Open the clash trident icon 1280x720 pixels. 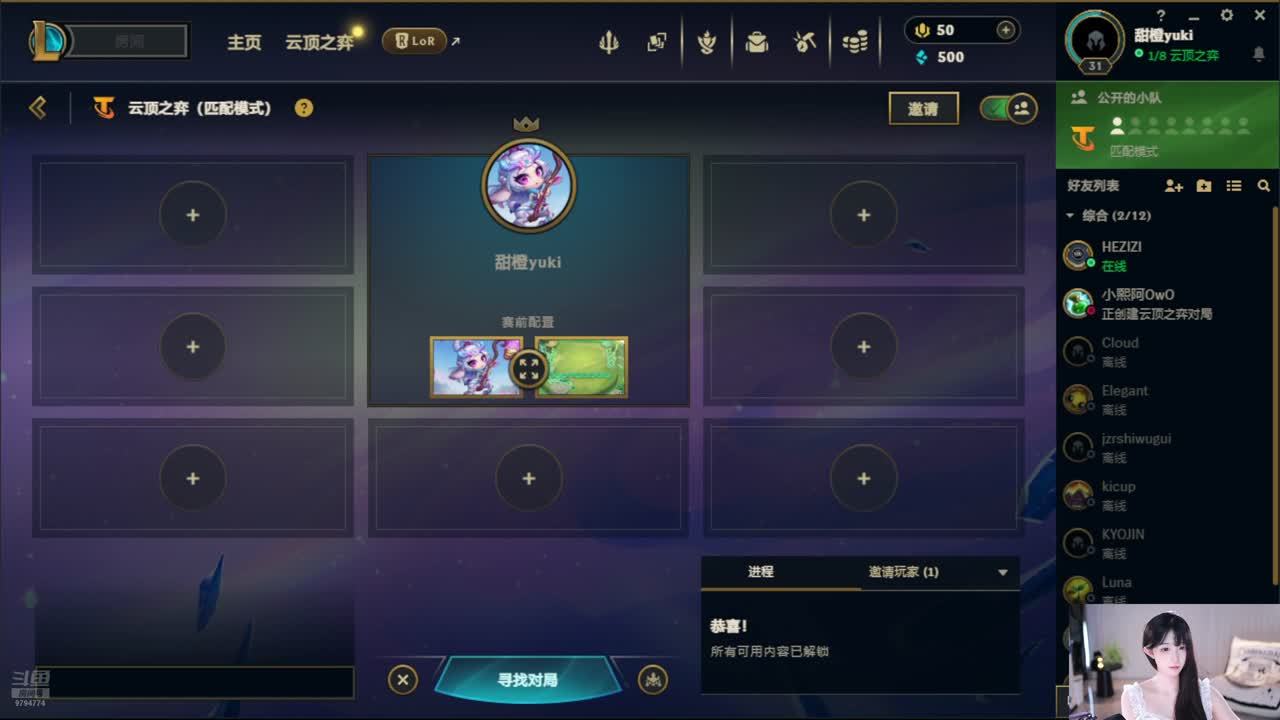[608, 42]
